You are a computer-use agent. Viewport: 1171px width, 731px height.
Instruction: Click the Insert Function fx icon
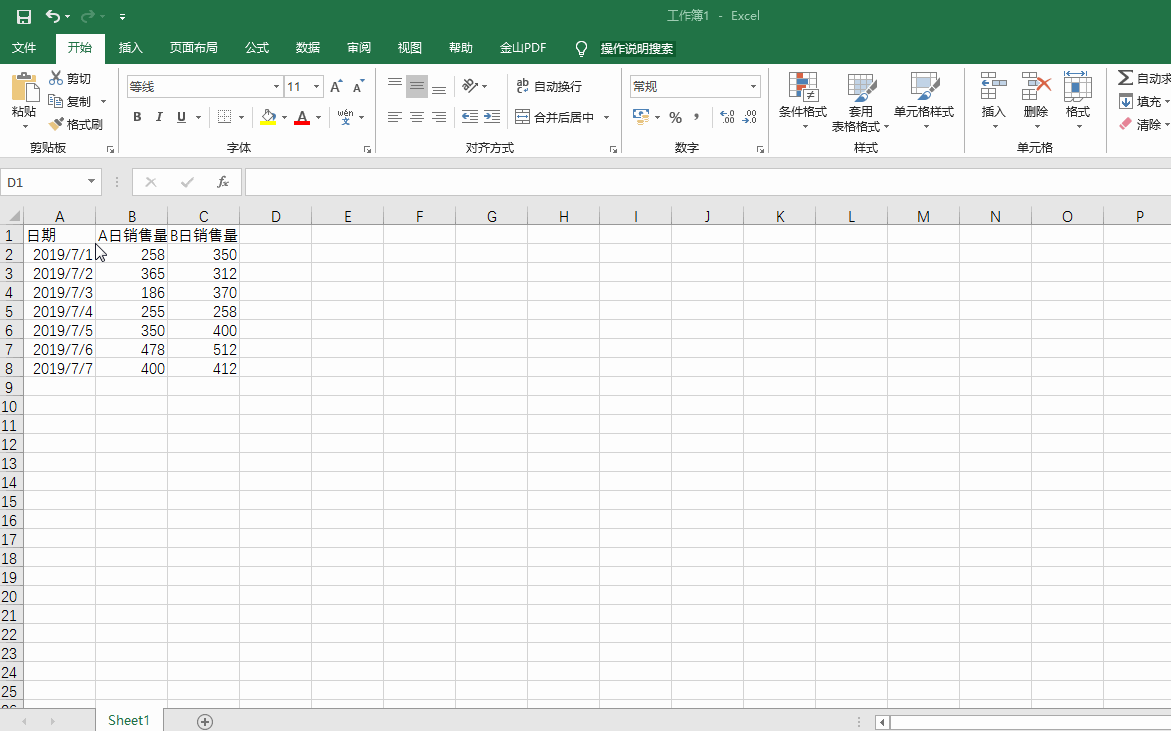[223, 183]
